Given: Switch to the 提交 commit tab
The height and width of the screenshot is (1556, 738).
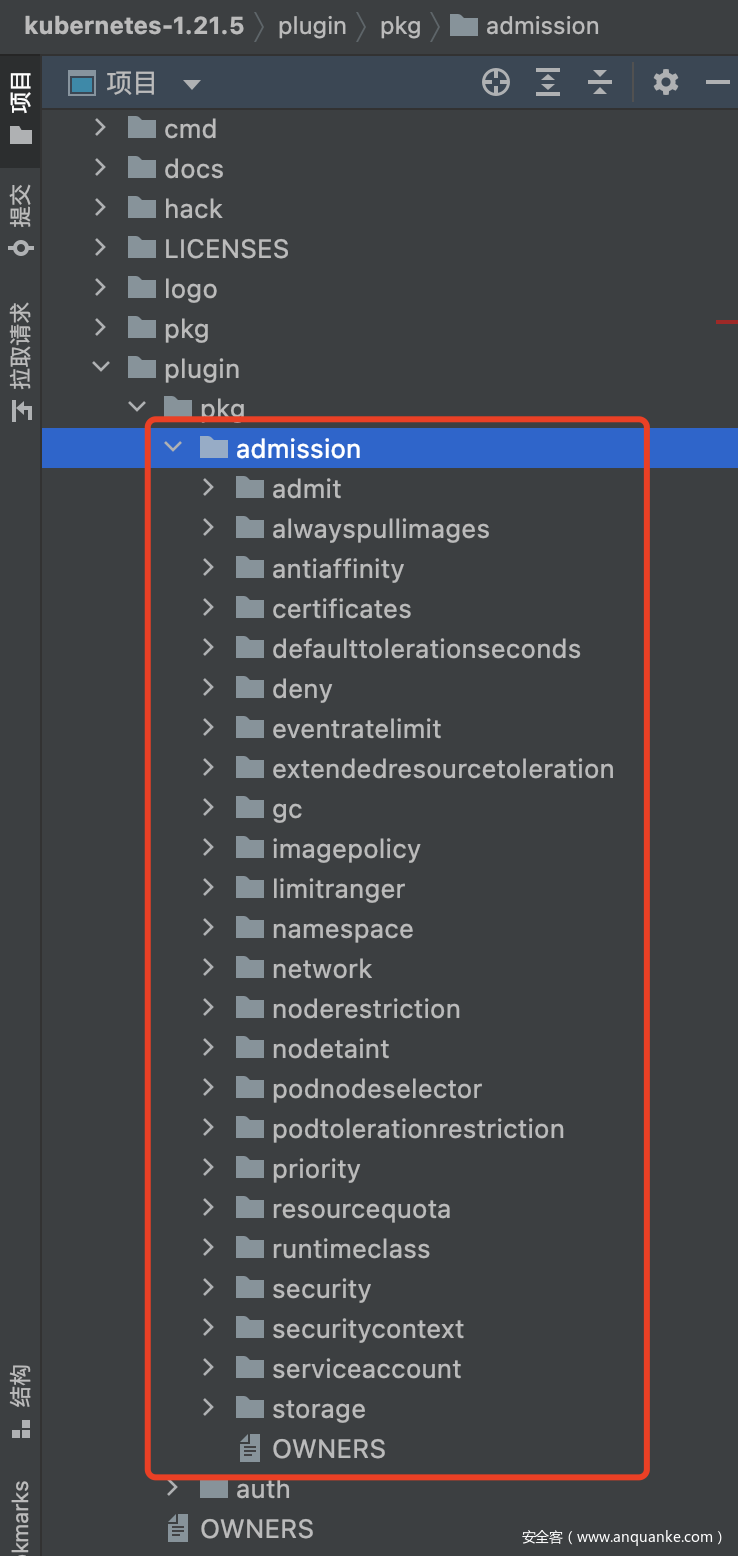Looking at the screenshot, I should [20, 218].
